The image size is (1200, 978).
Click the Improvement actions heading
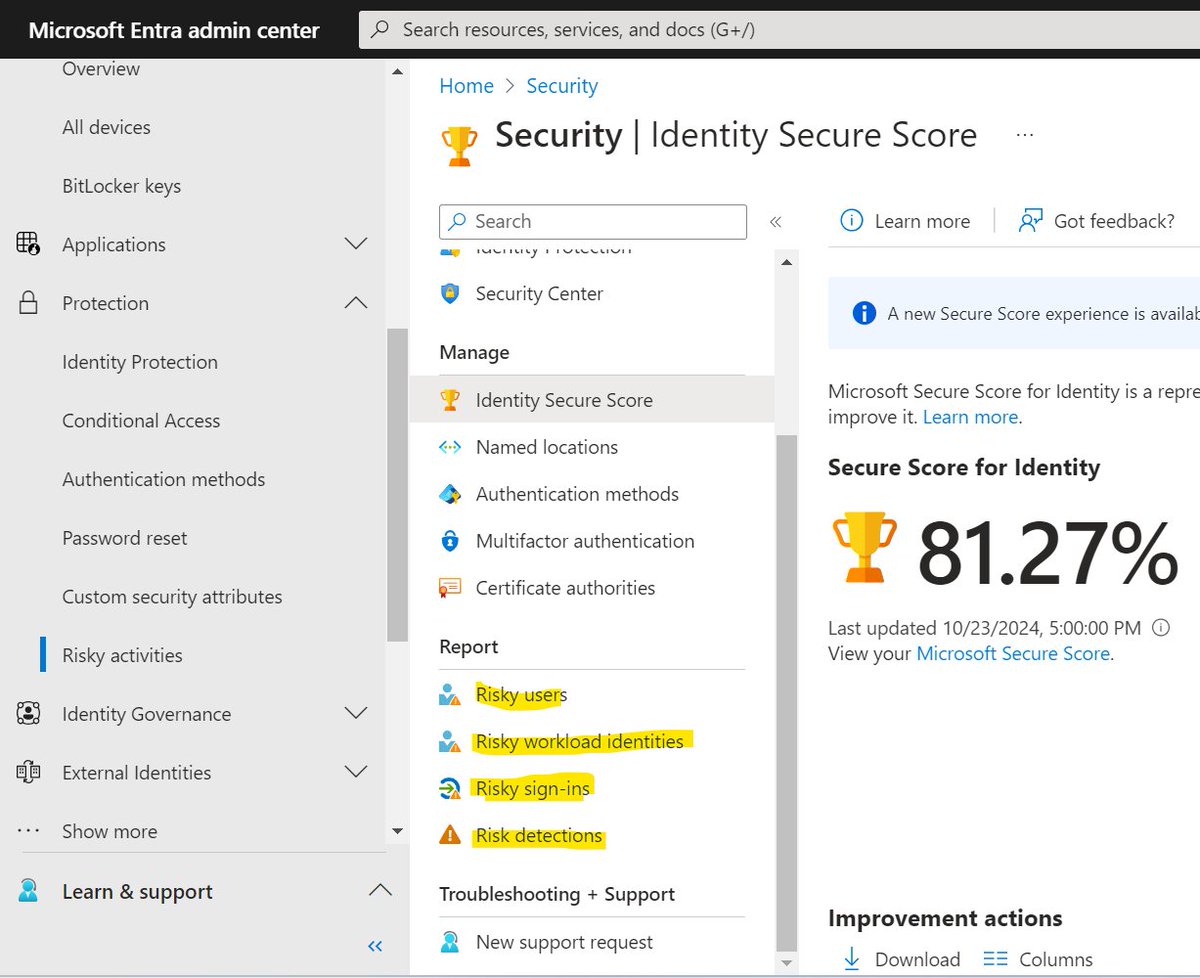[945, 918]
